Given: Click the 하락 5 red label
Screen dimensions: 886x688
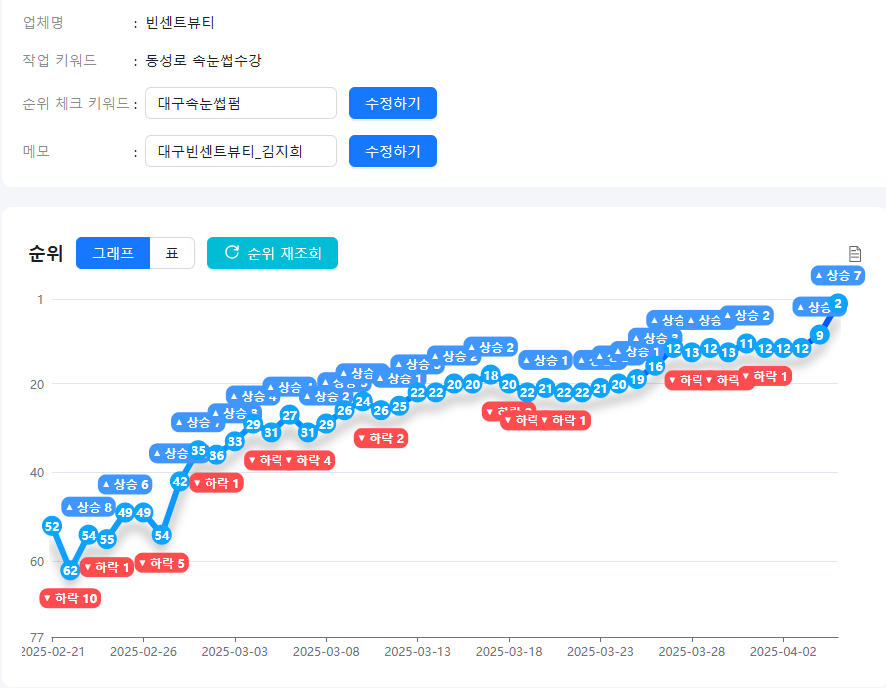Looking at the screenshot, I should tap(162, 563).
